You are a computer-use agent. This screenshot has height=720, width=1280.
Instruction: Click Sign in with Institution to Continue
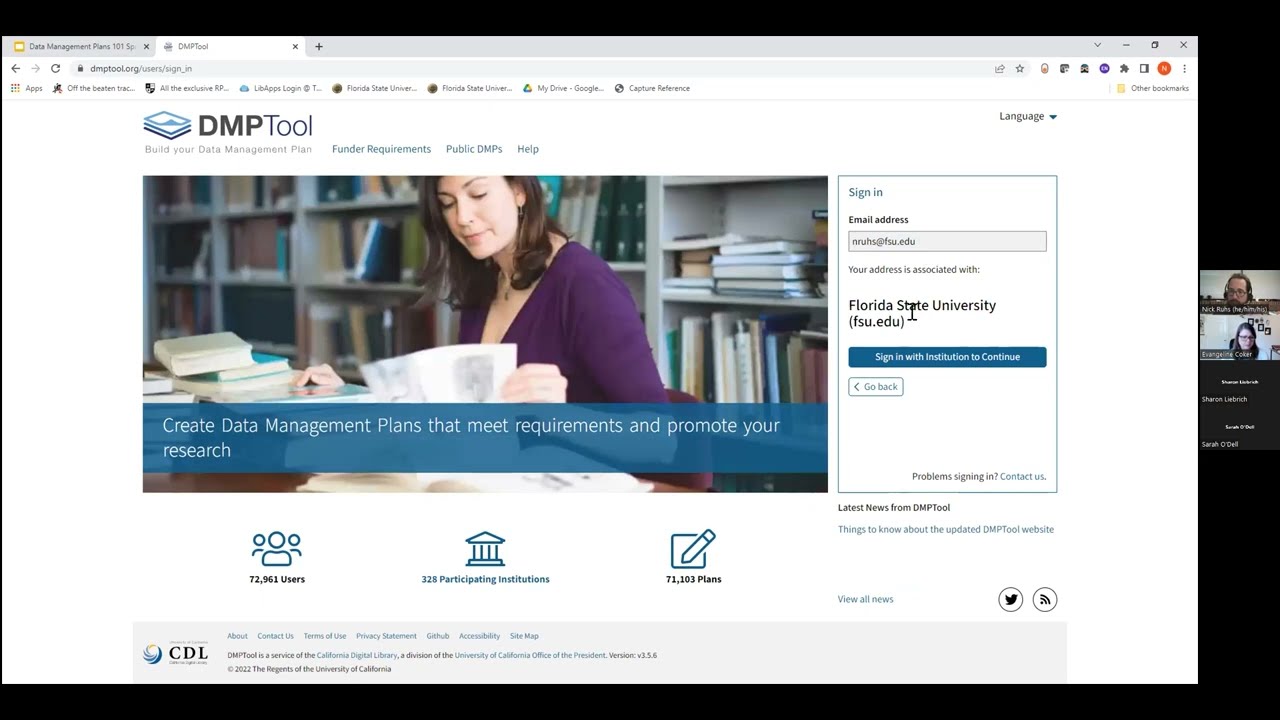[947, 357]
